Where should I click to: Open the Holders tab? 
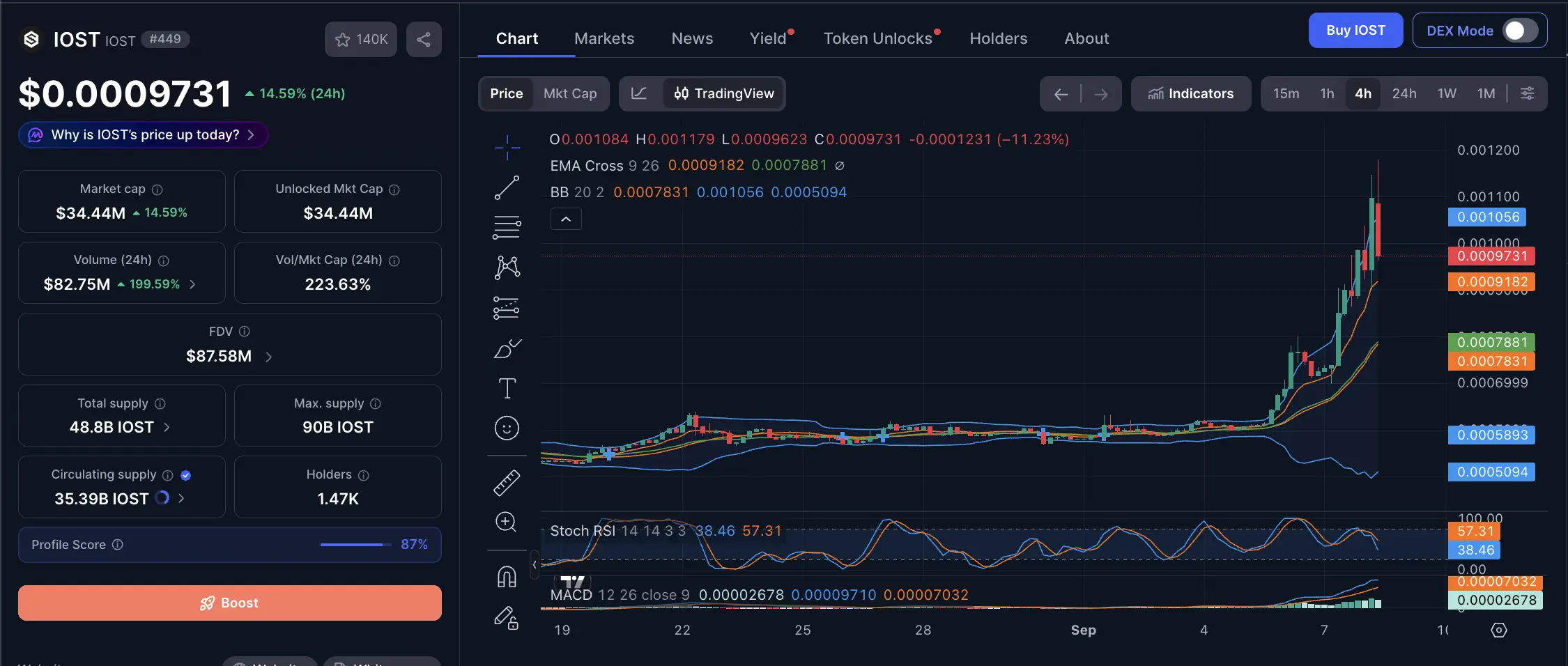tap(999, 38)
